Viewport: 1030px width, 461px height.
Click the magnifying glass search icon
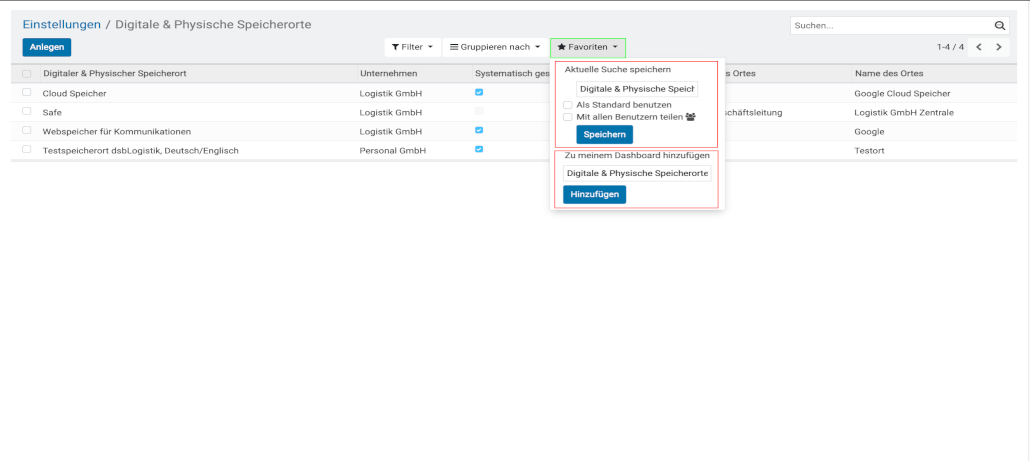999,26
